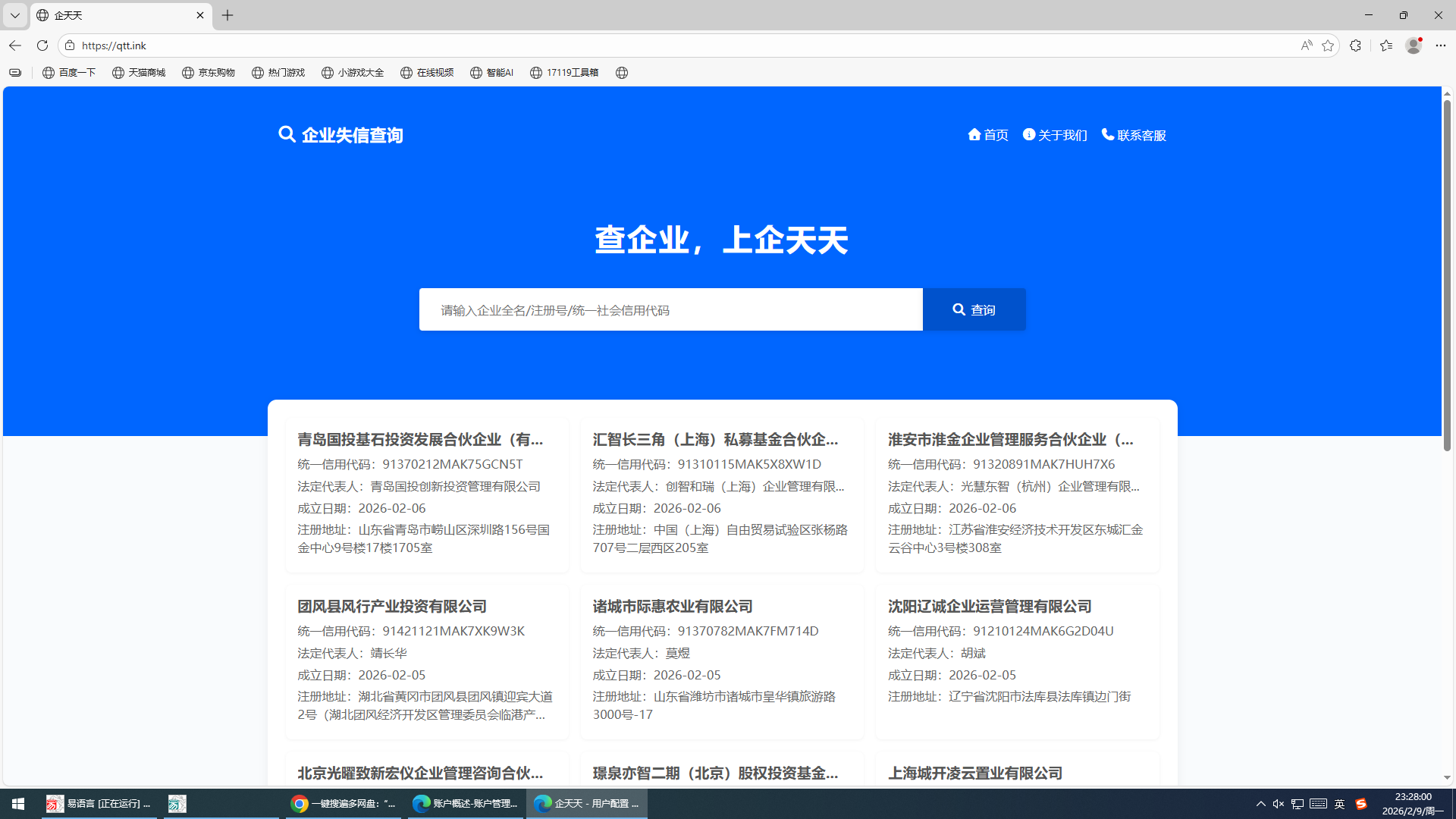1456x819 pixels.
Task: Open 团风县风行产业投资有限公司 company card
Action: point(392,607)
